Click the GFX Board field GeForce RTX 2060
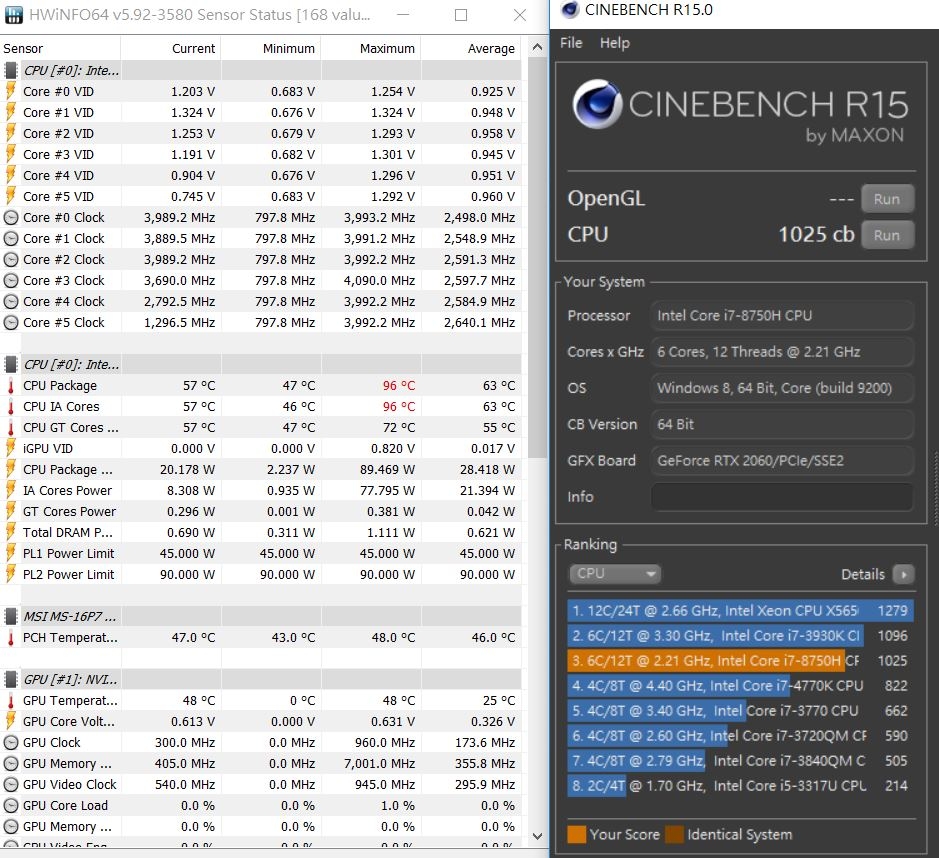 pos(782,460)
